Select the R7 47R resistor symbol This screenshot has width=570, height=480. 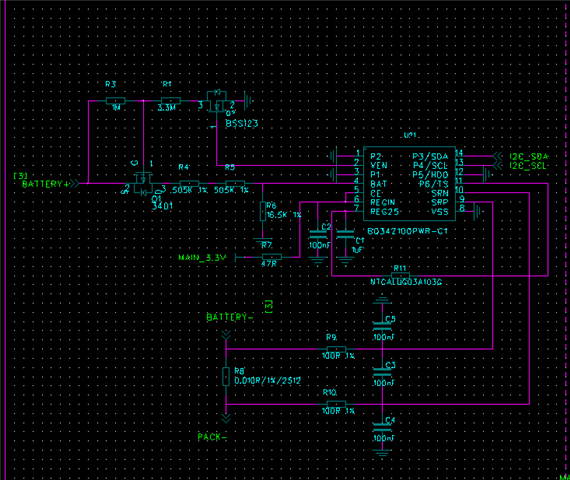[x=272, y=257]
